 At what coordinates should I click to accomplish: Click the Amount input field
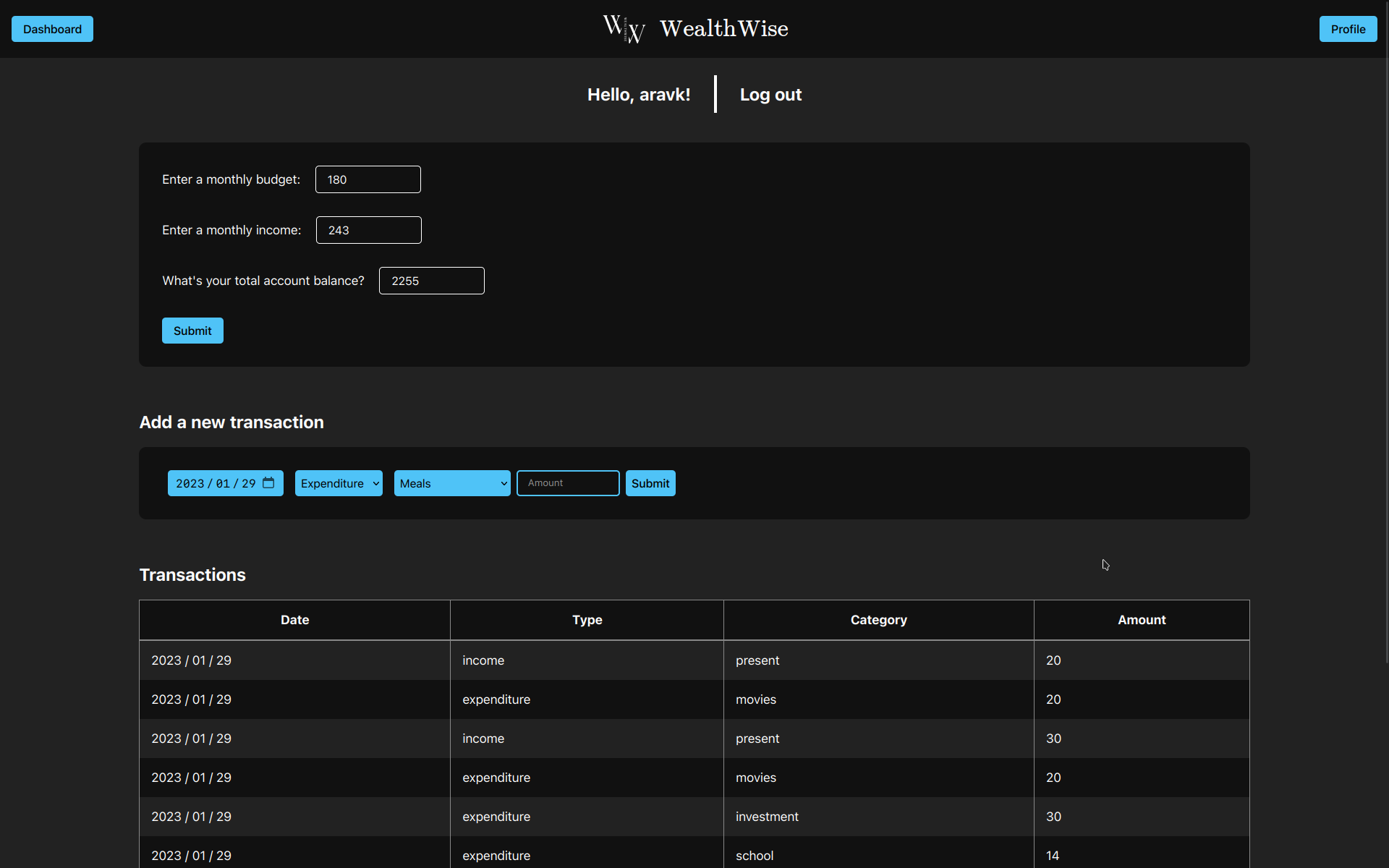pos(568,483)
